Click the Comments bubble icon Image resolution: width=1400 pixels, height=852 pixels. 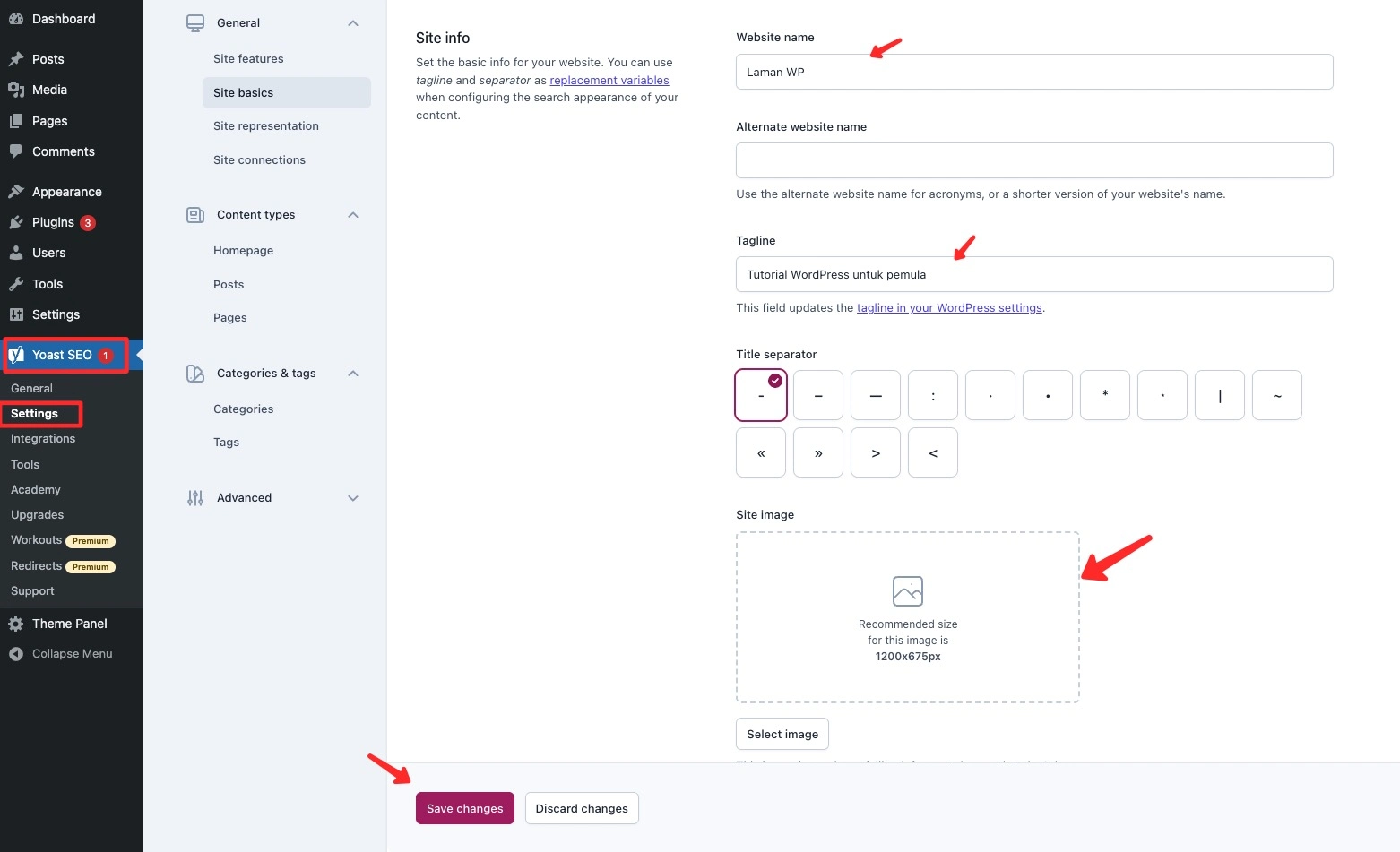(x=16, y=151)
